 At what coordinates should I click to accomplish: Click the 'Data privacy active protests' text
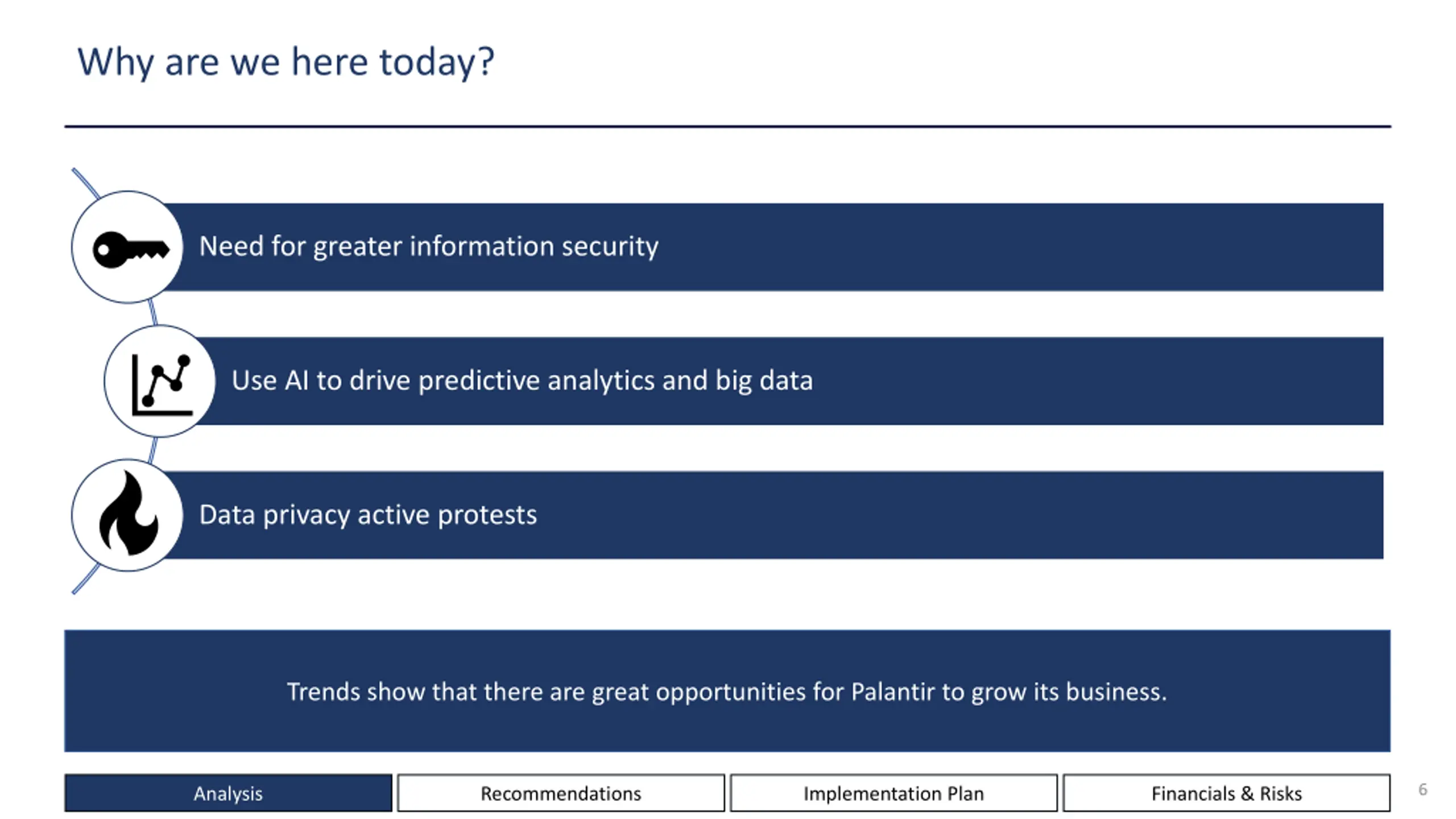367,515
